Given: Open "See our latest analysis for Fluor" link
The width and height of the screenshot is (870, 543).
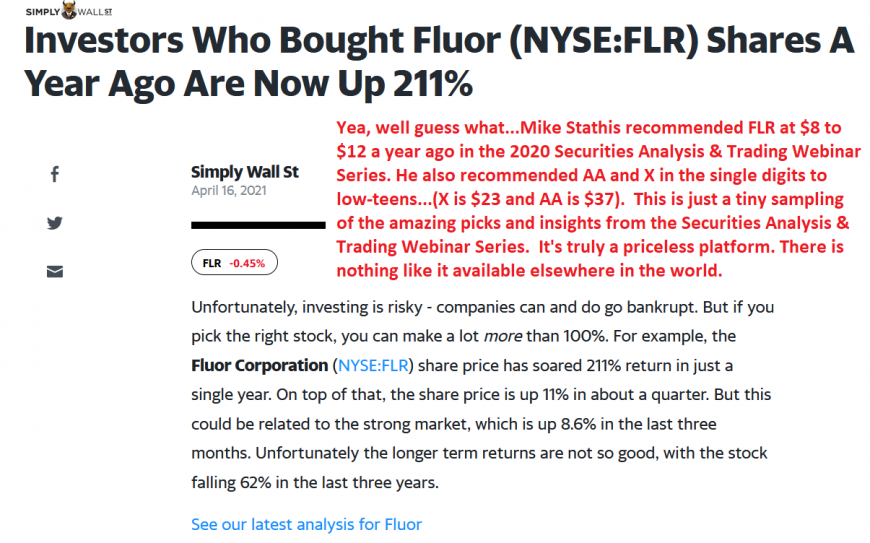Looking at the screenshot, I should (306, 524).
